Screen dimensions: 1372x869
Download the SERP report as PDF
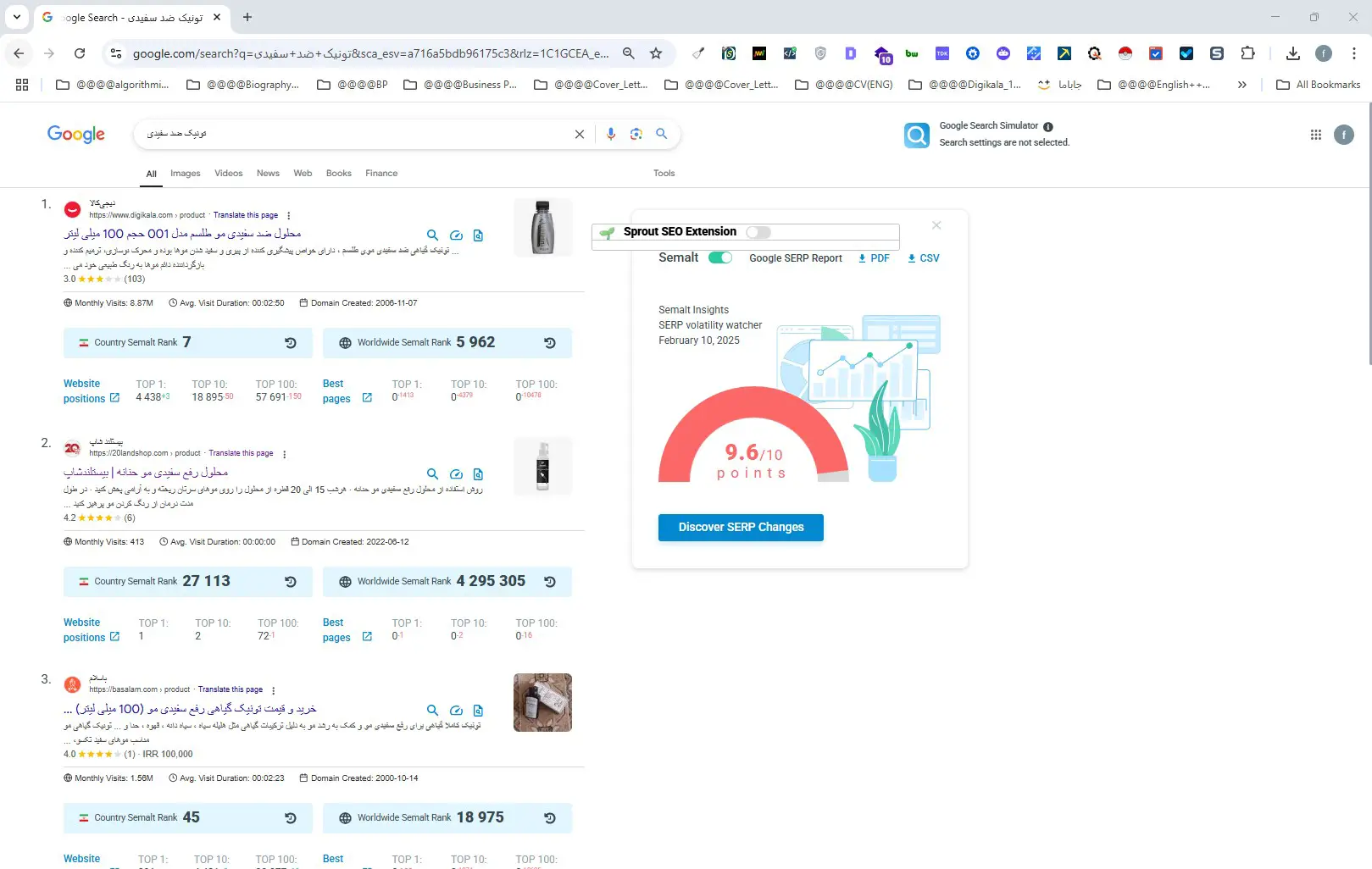click(874, 258)
